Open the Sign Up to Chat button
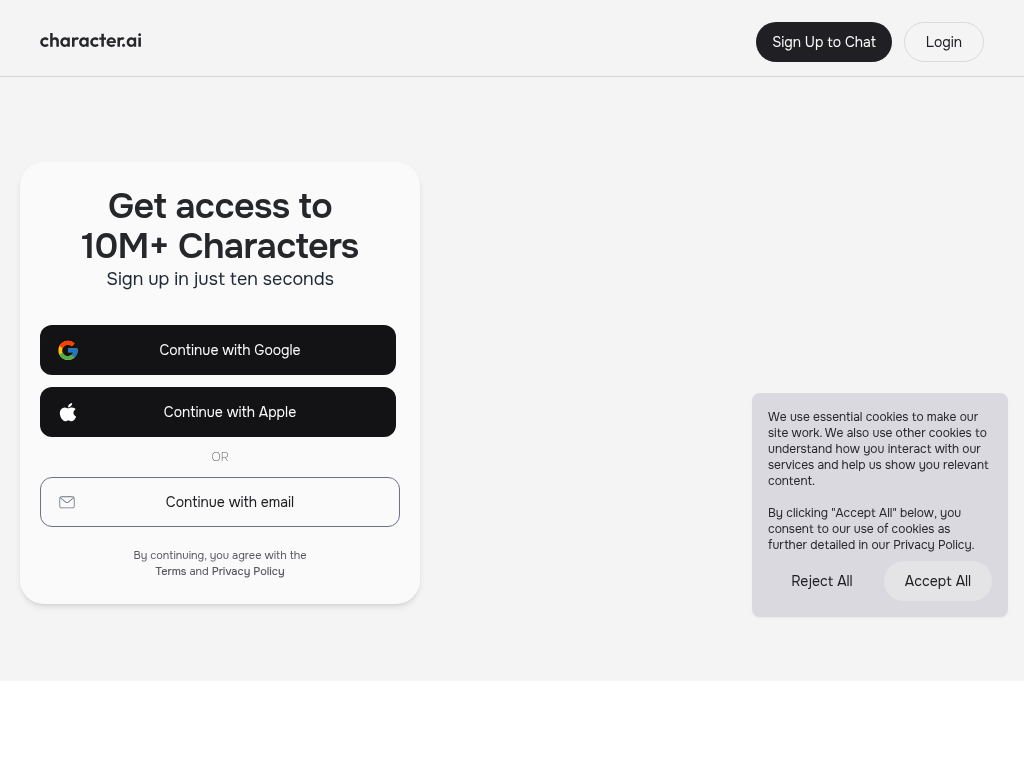Image resolution: width=1024 pixels, height=768 pixels. pos(824,42)
